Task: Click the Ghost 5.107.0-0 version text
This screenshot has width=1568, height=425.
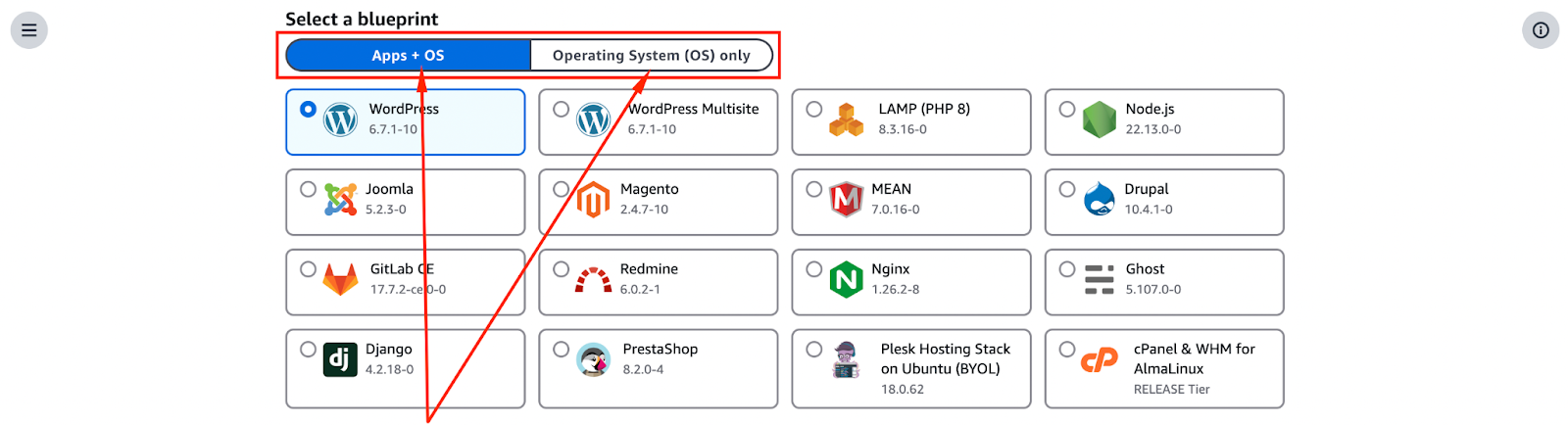Action: click(1153, 290)
